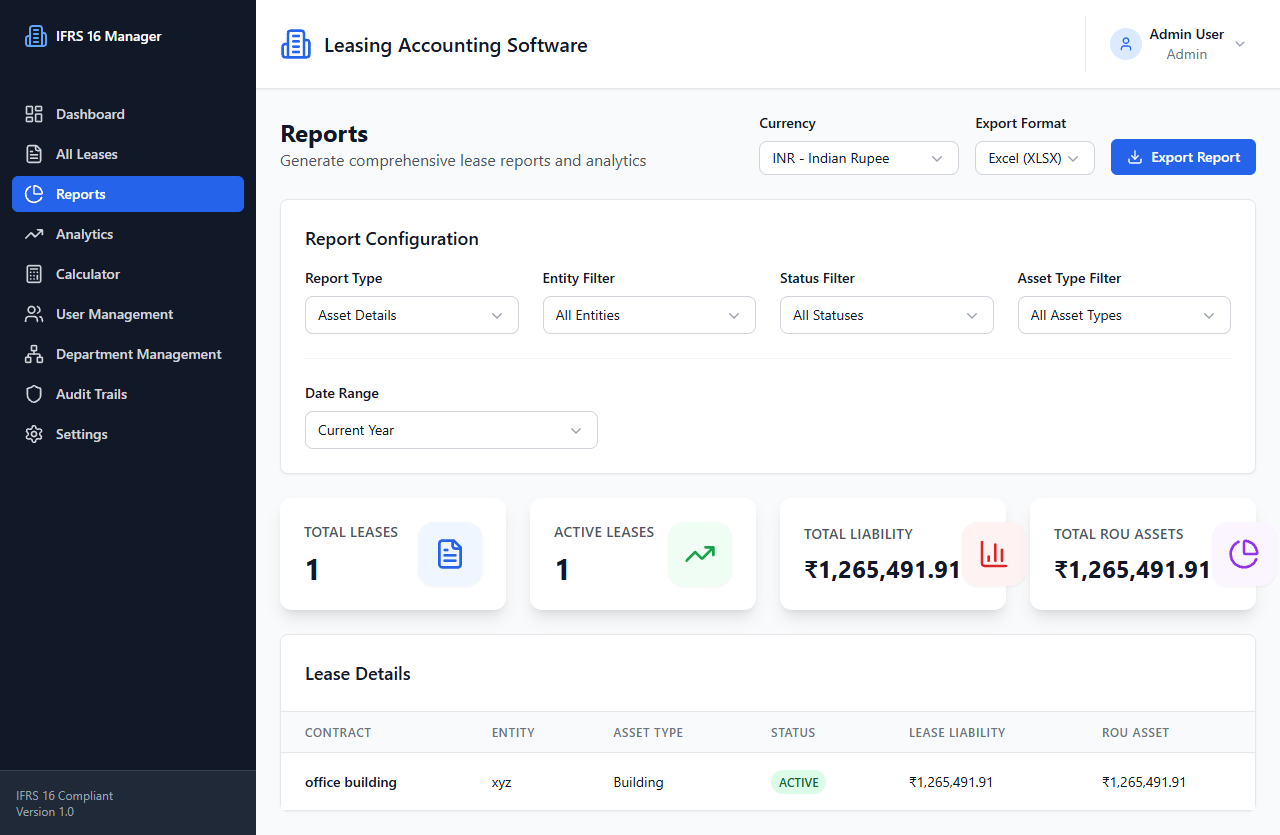Click the Audit Trails shield icon
This screenshot has width=1280, height=835.
34,394
